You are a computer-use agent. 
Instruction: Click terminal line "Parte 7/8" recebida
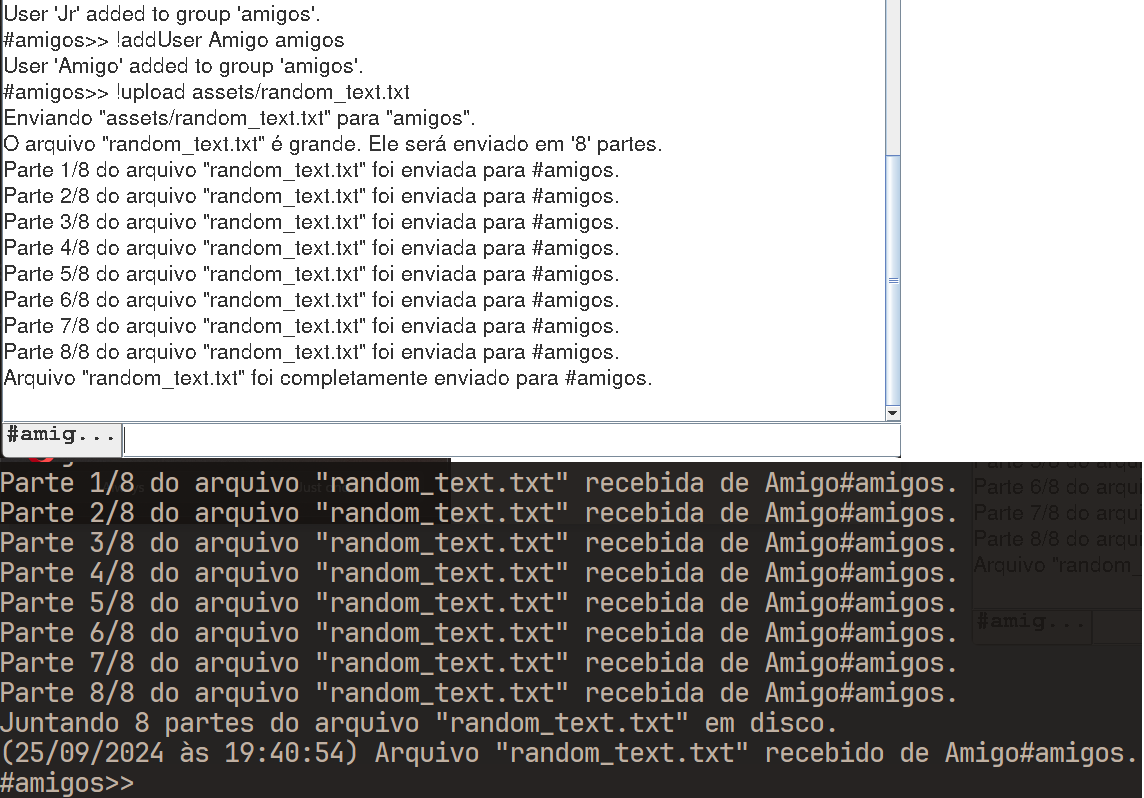(x=479, y=663)
